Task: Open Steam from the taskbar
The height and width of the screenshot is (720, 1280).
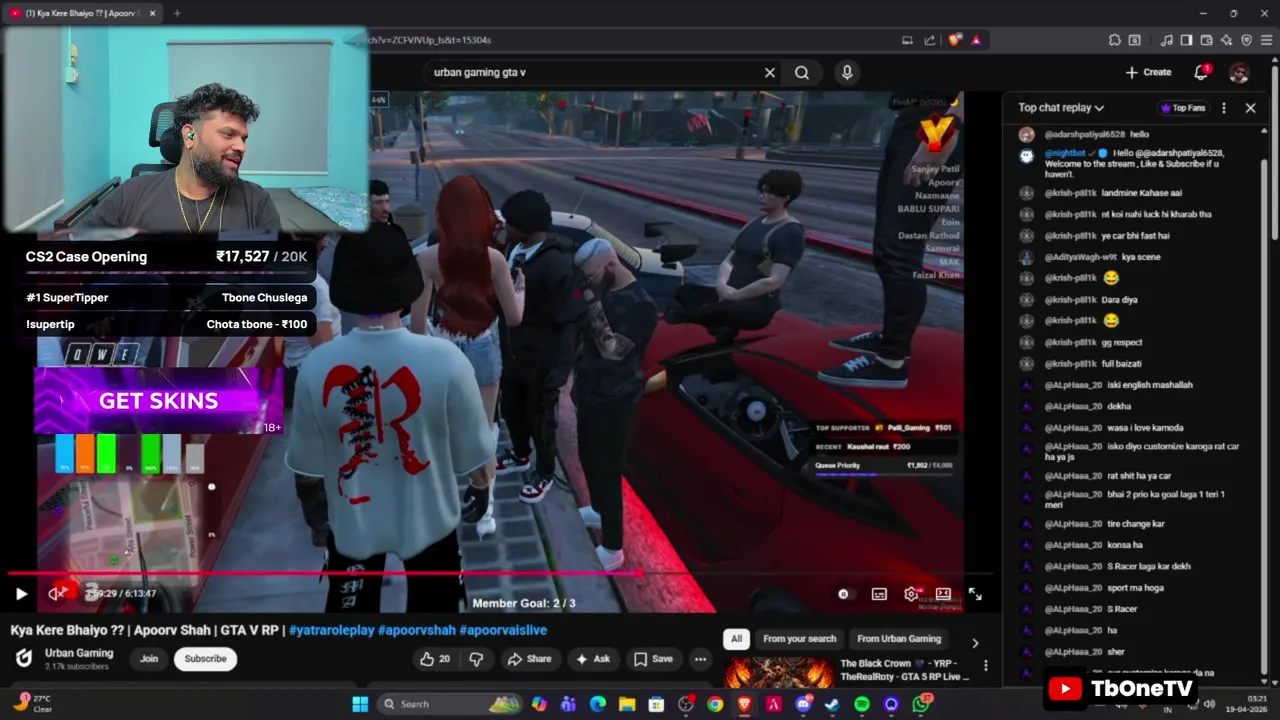Action: (832, 704)
